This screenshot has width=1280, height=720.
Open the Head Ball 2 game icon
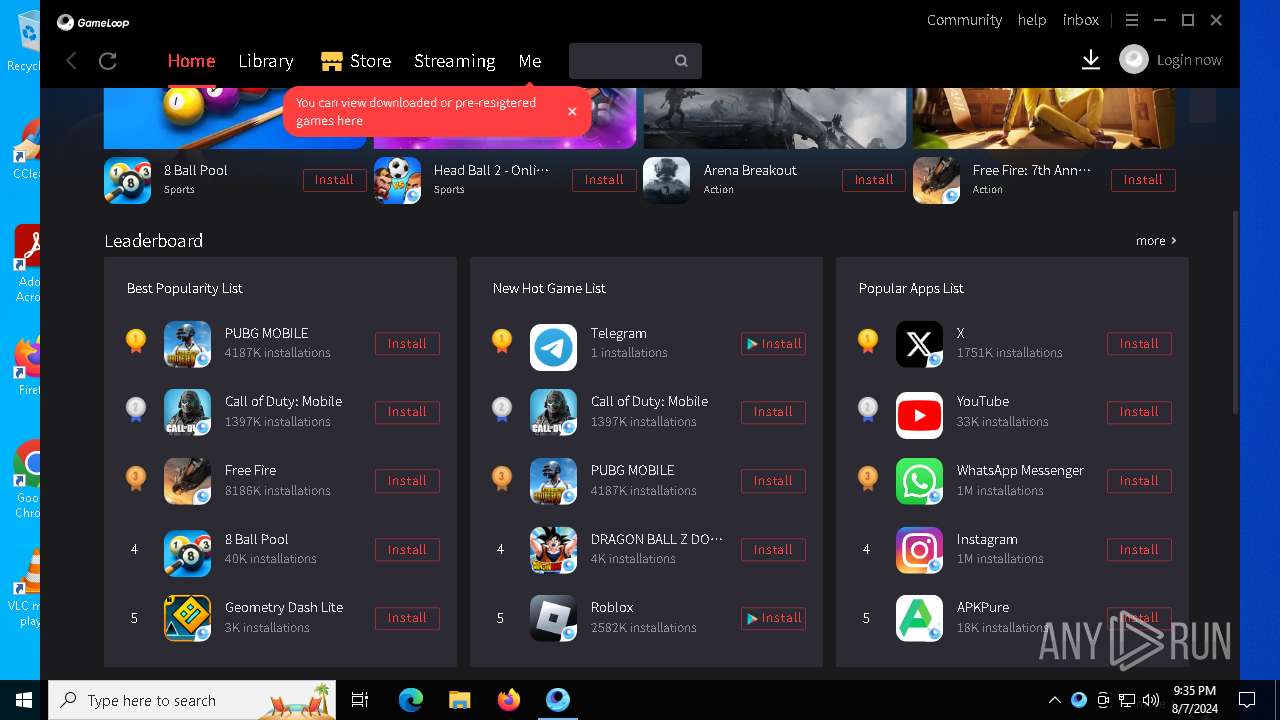(397, 180)
